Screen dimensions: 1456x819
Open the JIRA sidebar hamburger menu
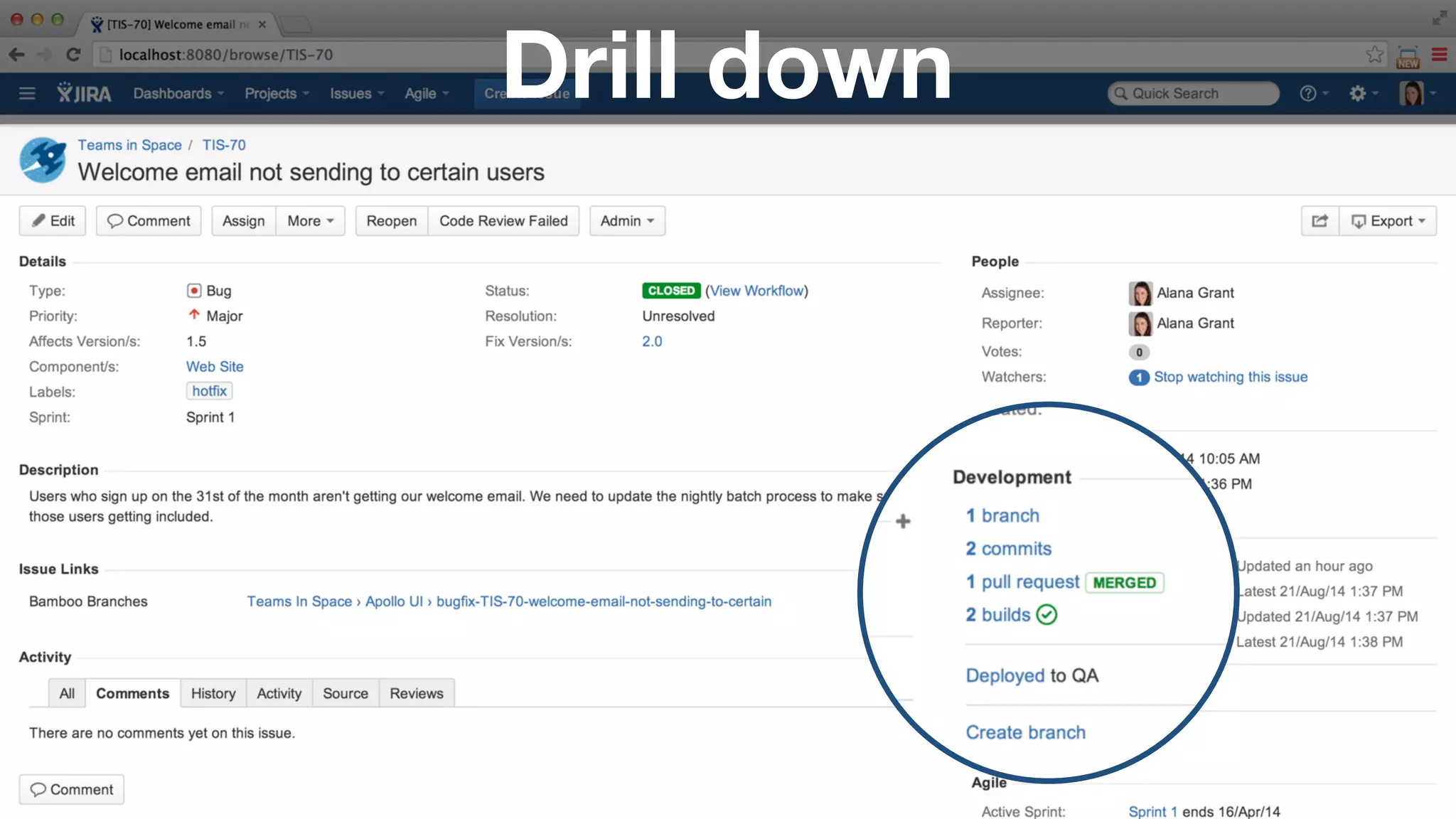point(27,93)
